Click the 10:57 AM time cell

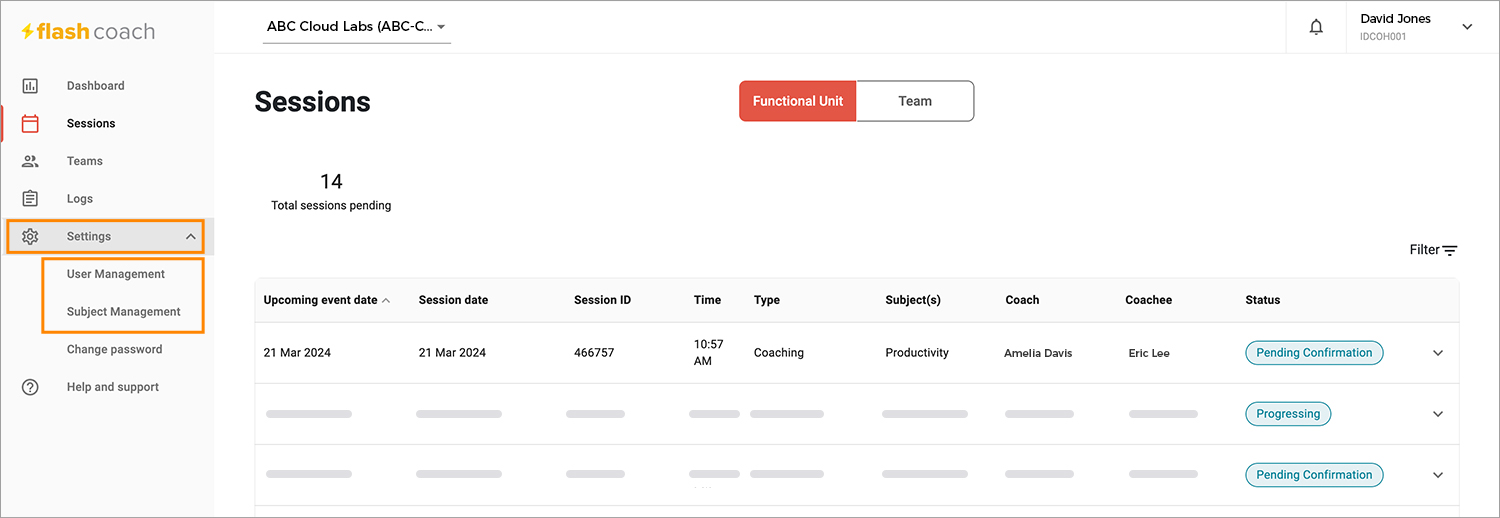(x=708, y=352)
